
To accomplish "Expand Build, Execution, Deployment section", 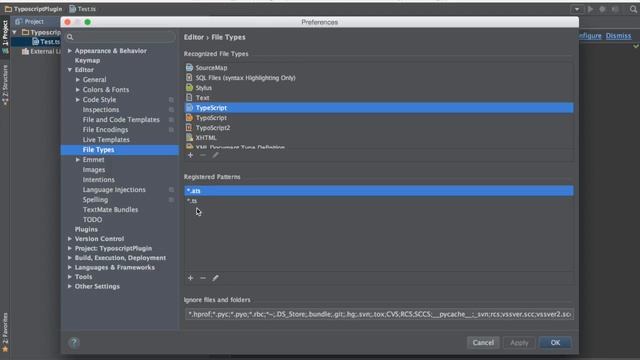I will pos(70,258).
